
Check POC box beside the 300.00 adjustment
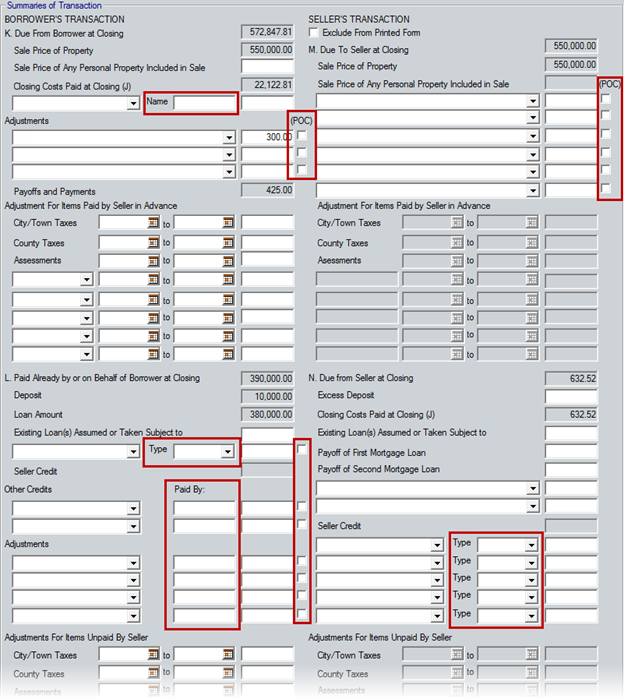(301, 136)
